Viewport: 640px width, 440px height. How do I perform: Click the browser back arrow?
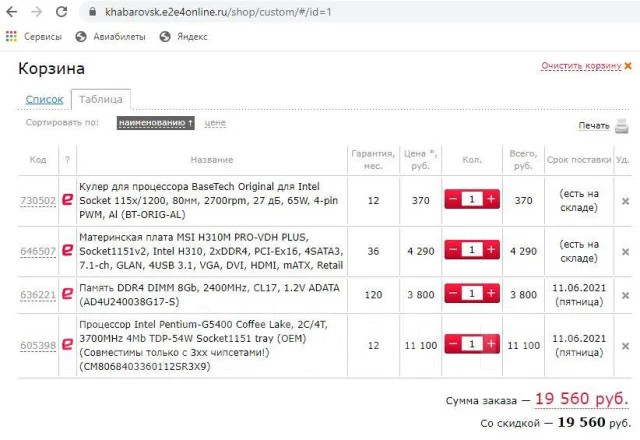pyautogui.click(x=11, y=12)
